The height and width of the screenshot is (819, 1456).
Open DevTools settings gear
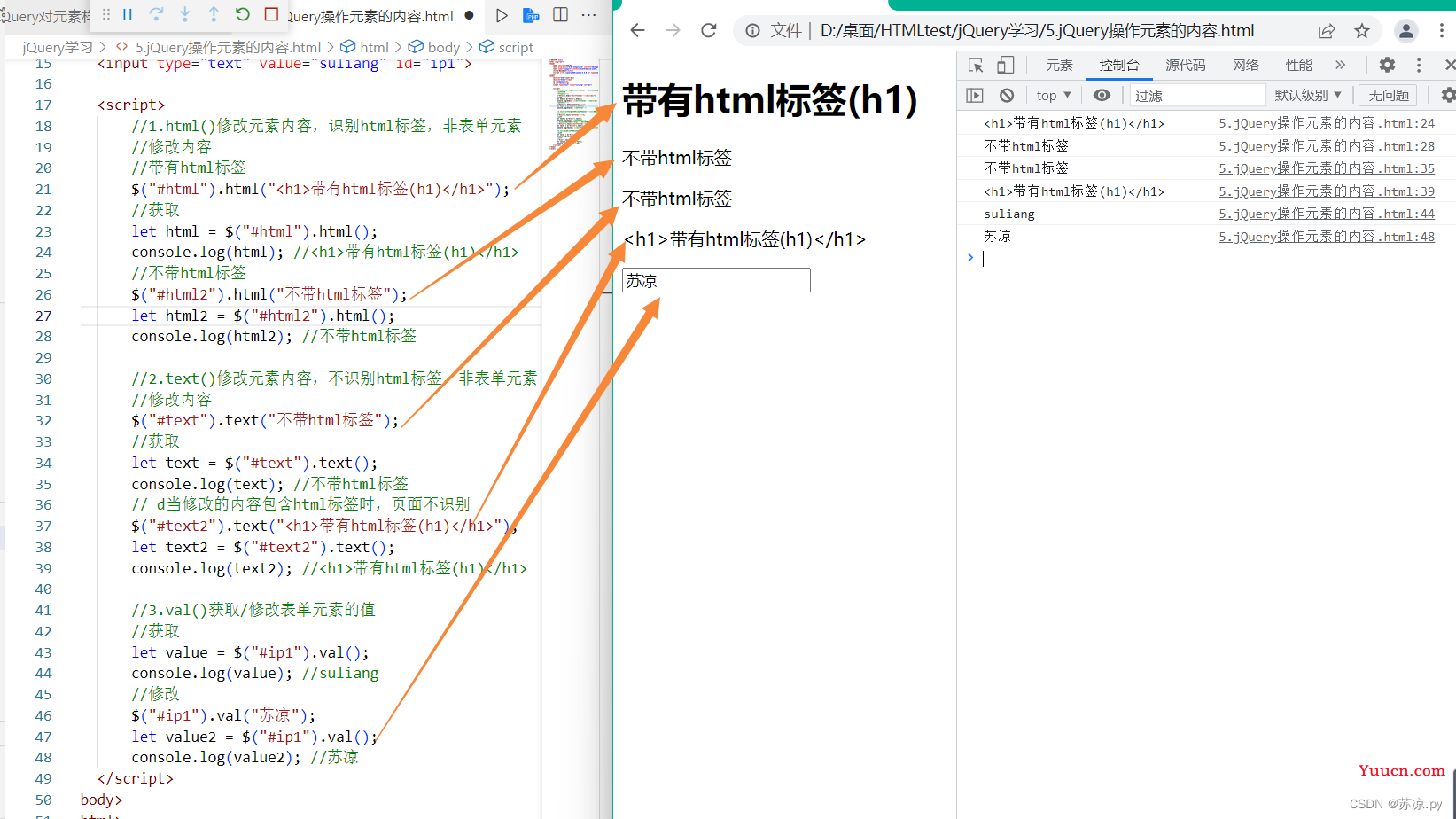coord(1387,65)
